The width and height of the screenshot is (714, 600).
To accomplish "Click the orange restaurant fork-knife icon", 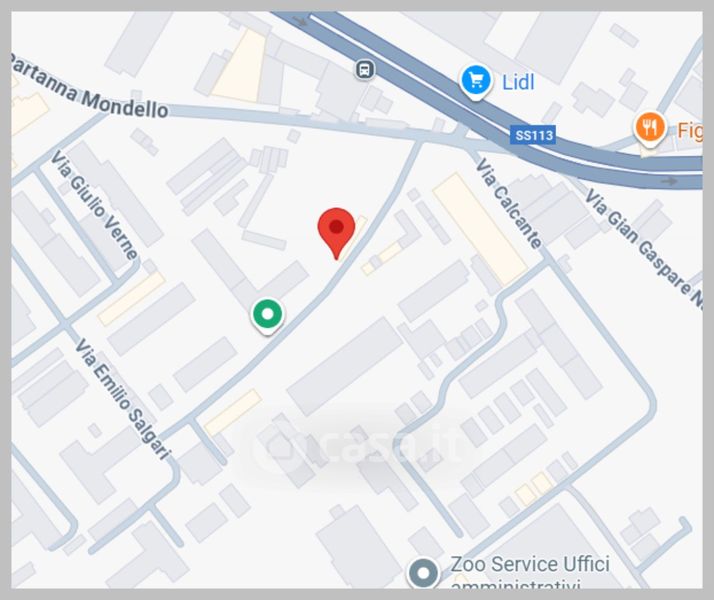I will tap(650, 129).
